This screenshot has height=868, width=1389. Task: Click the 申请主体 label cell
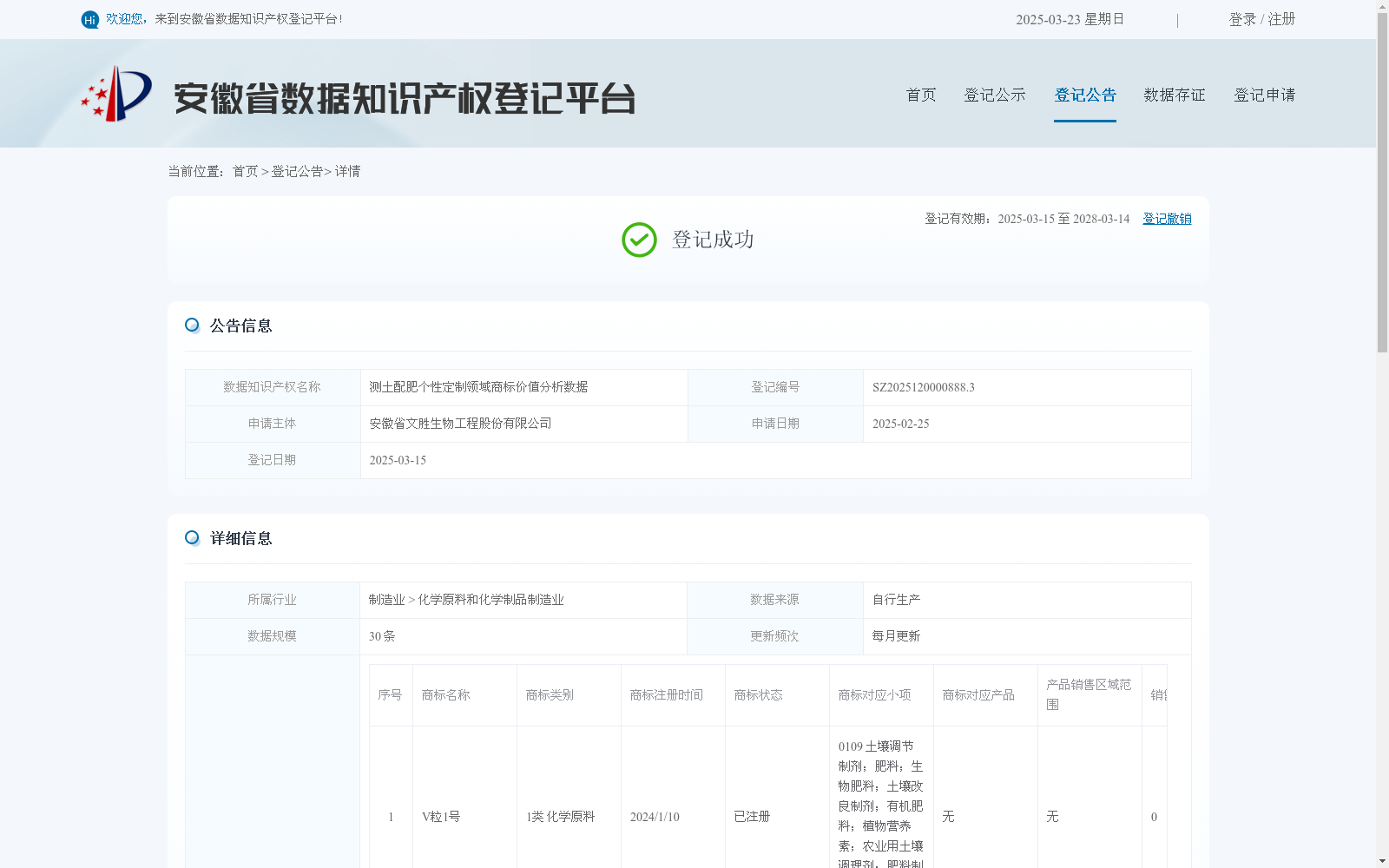tap(272, 424)
